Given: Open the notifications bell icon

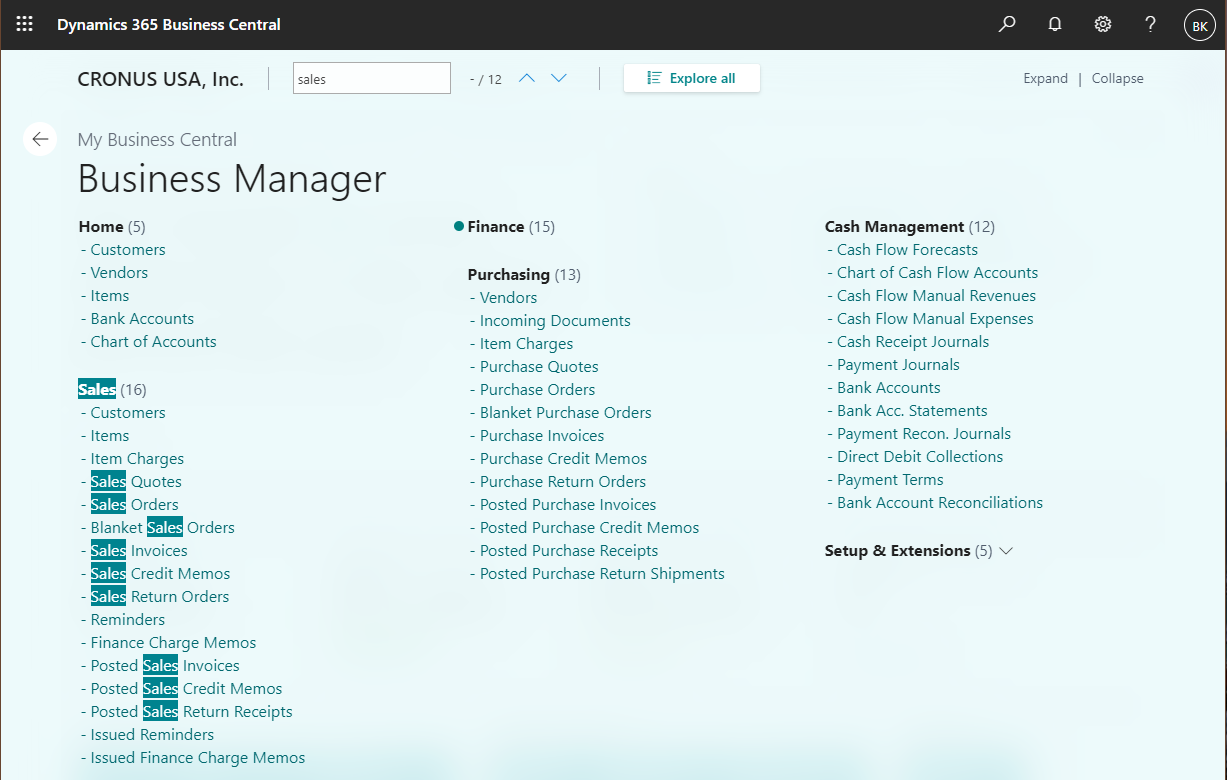Looking at the screenshot, I should tap(1055, 24).
